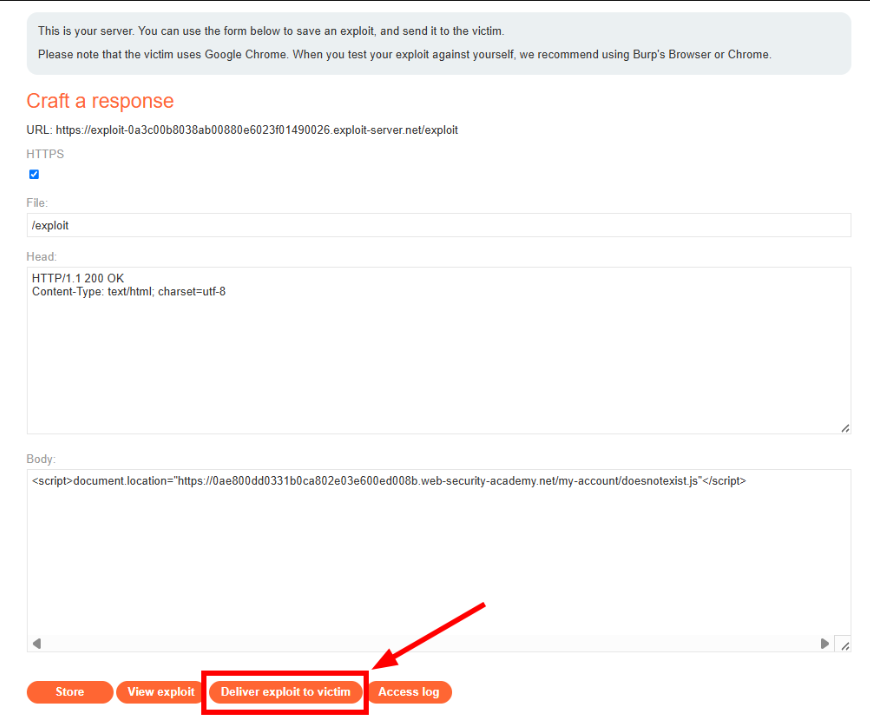Image resolution: width=870 pixels, height=722 pixels.
Task: Click the File input field containing /exploit
Action: [438, 225]
